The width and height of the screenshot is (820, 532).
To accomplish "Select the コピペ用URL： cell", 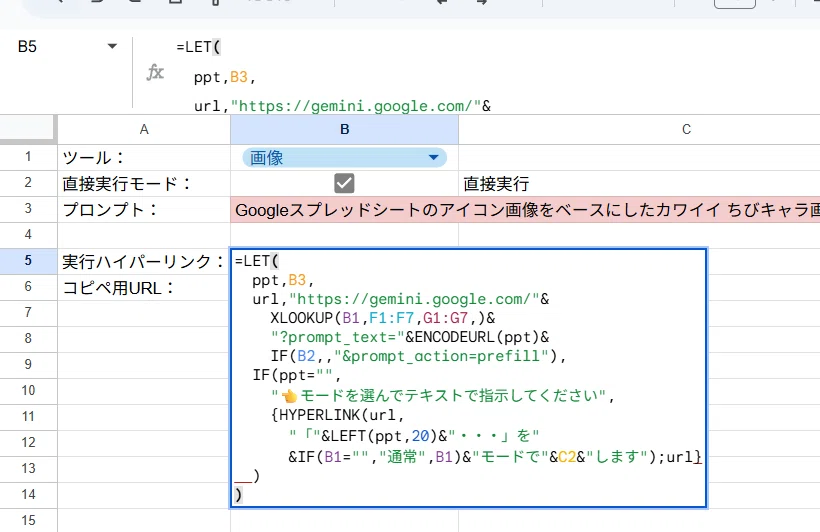I will 144,287.
